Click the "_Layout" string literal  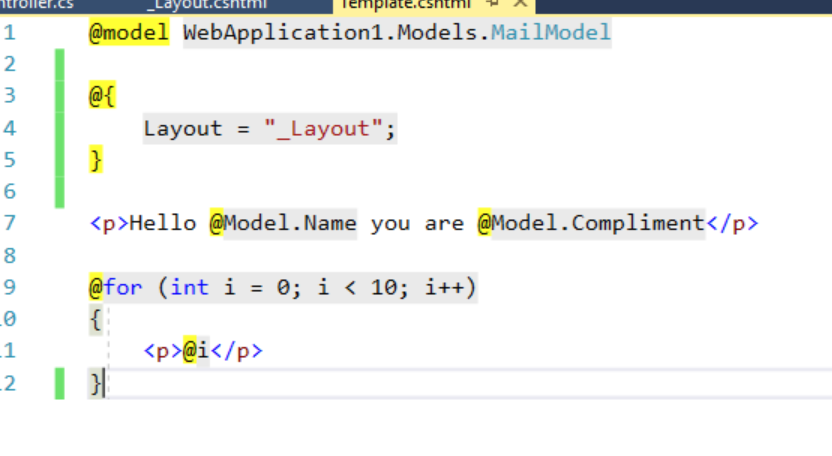pyautogui.click(x=323, y=128)
